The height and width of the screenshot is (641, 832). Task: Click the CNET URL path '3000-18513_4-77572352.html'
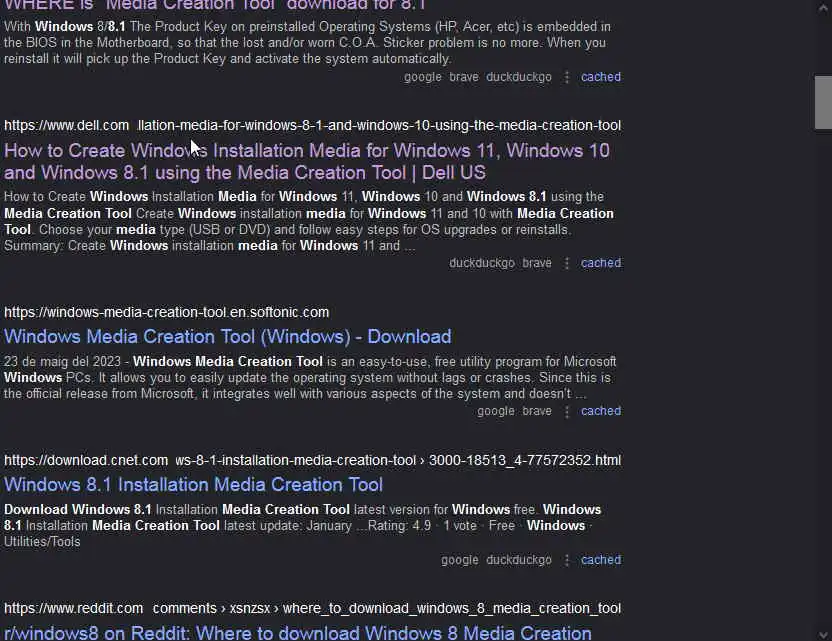tap(525, 460)
